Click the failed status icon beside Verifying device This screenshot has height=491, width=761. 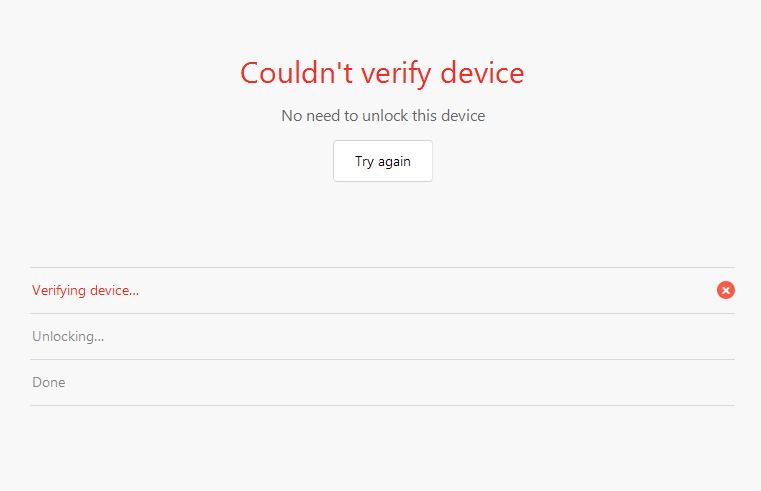coord(726,290)
